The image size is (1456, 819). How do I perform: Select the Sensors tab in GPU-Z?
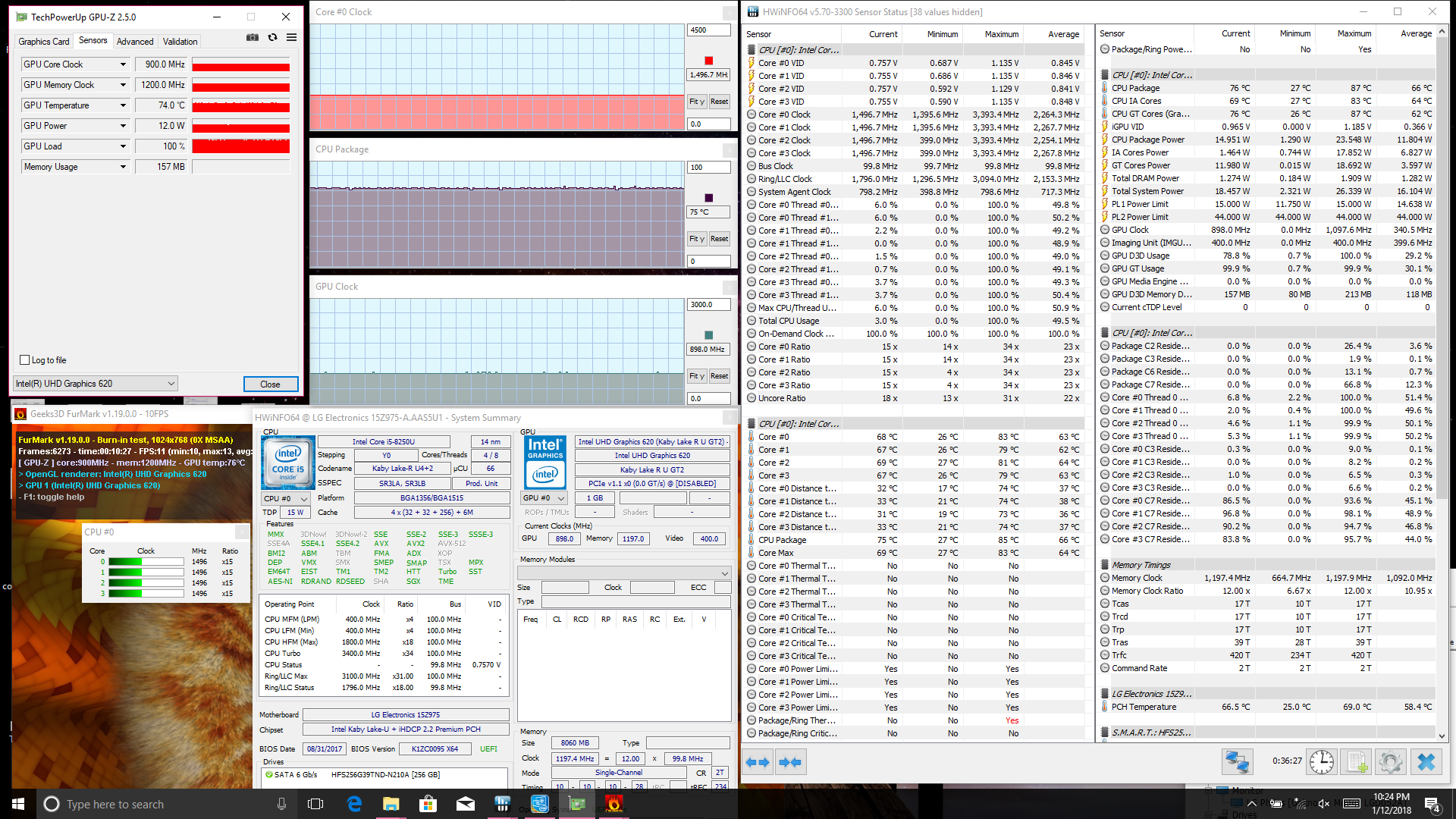click(x=93, y=41)
